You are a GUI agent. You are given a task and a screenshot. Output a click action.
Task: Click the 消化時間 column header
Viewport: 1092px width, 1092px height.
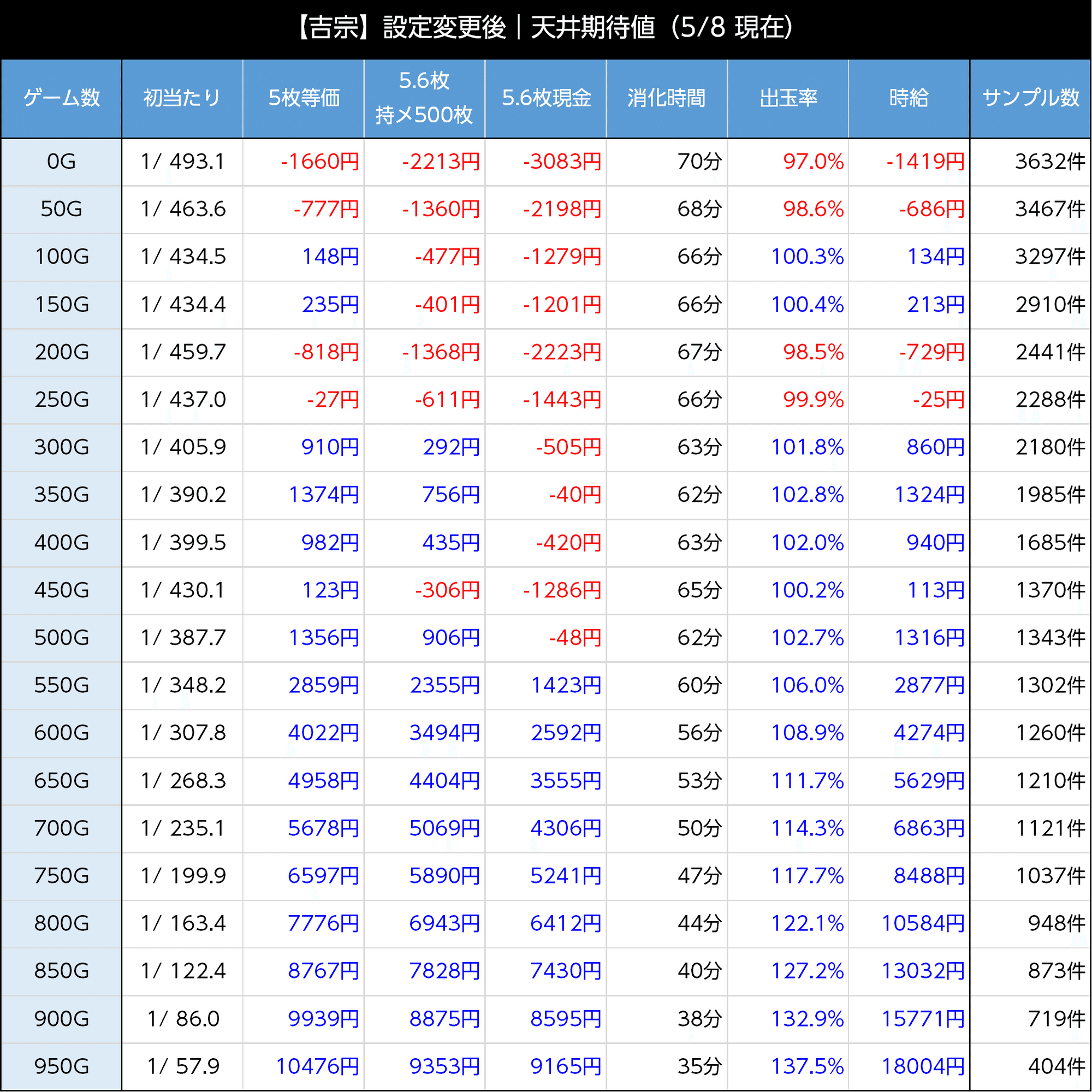(667, 98)
